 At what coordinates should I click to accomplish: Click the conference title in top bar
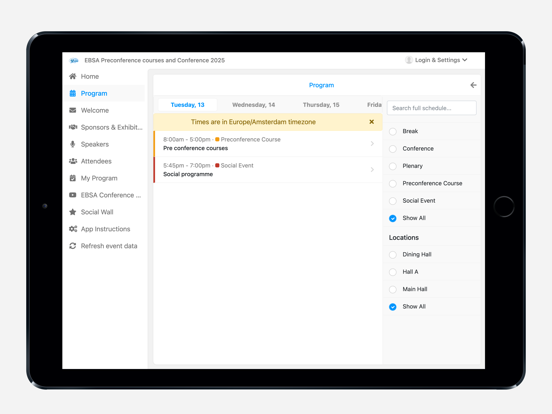pos(155,60)
